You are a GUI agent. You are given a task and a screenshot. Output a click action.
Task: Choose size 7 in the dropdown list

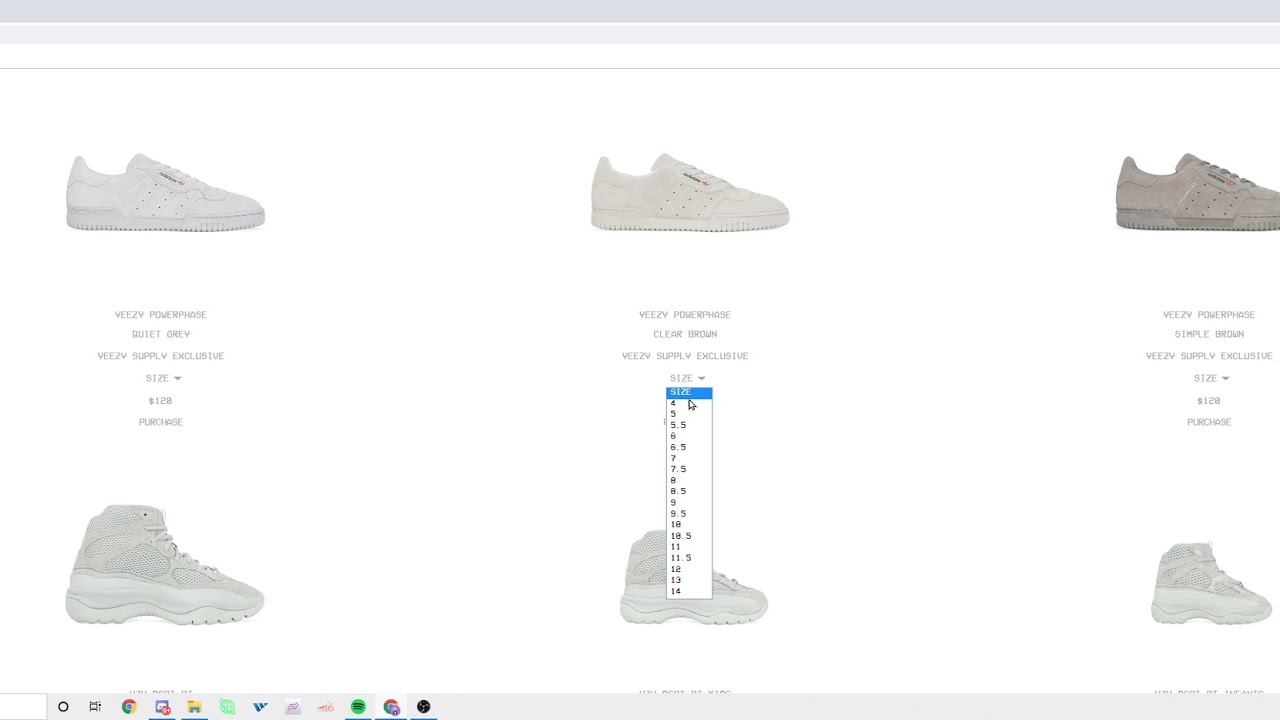point(689,458)
